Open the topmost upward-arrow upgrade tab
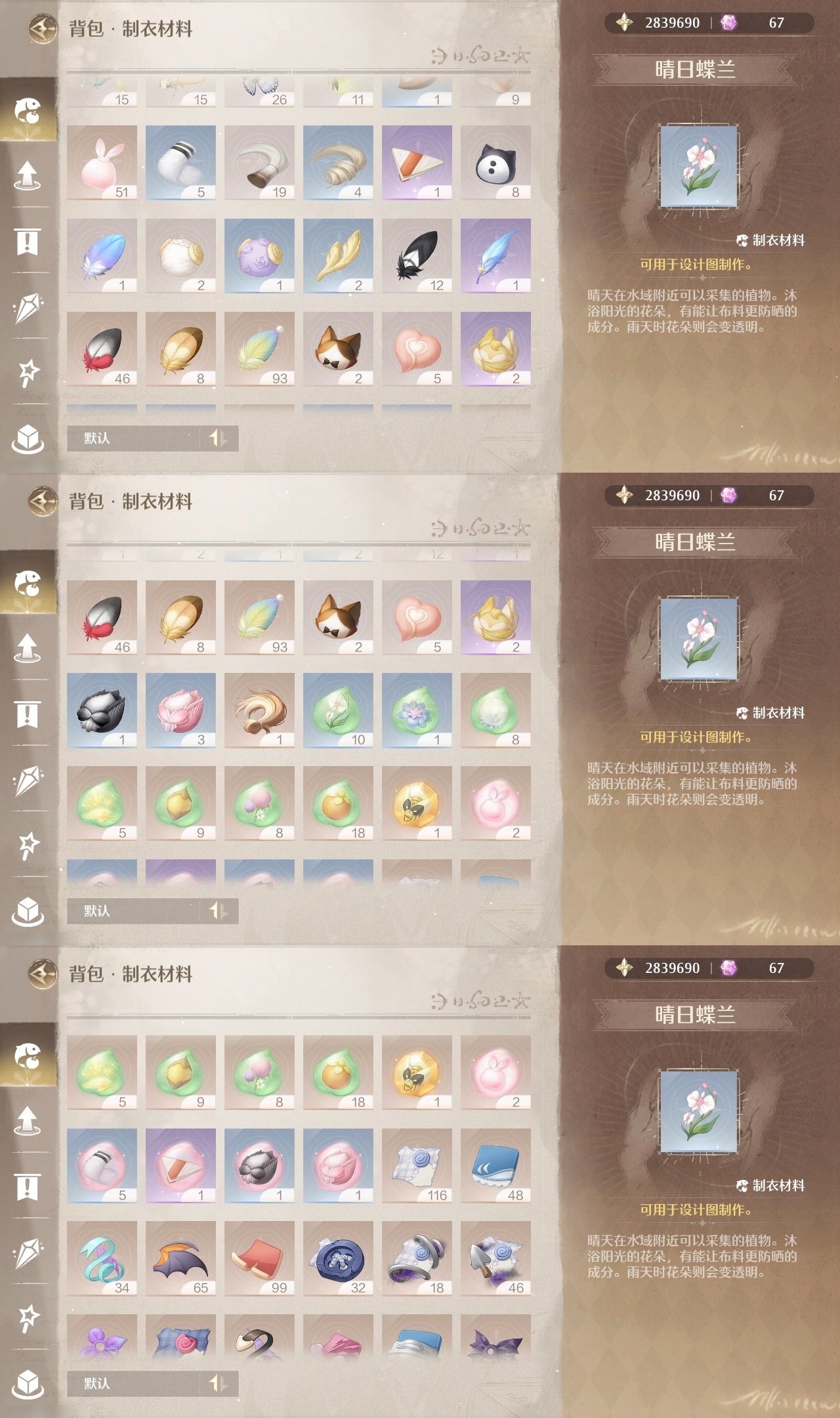 pyautogui.click(x=28, y=175)
